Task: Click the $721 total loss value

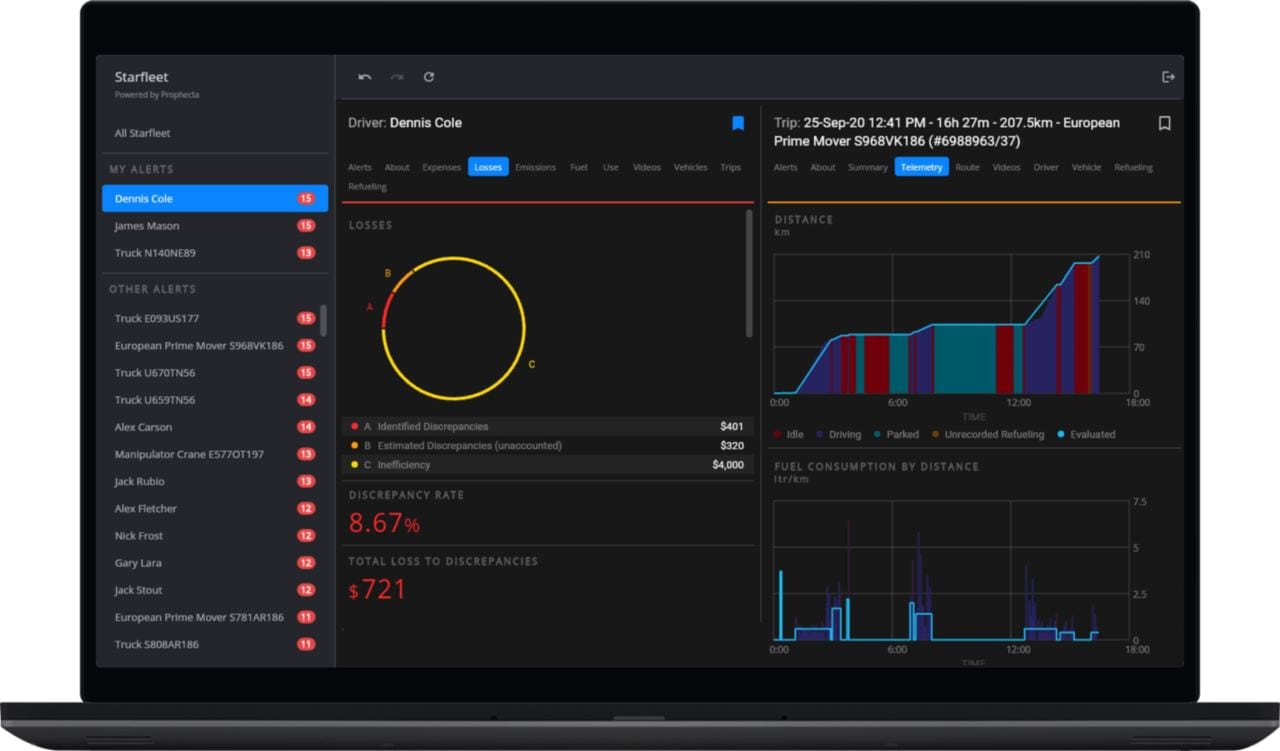Action: [x=377, y=590]
